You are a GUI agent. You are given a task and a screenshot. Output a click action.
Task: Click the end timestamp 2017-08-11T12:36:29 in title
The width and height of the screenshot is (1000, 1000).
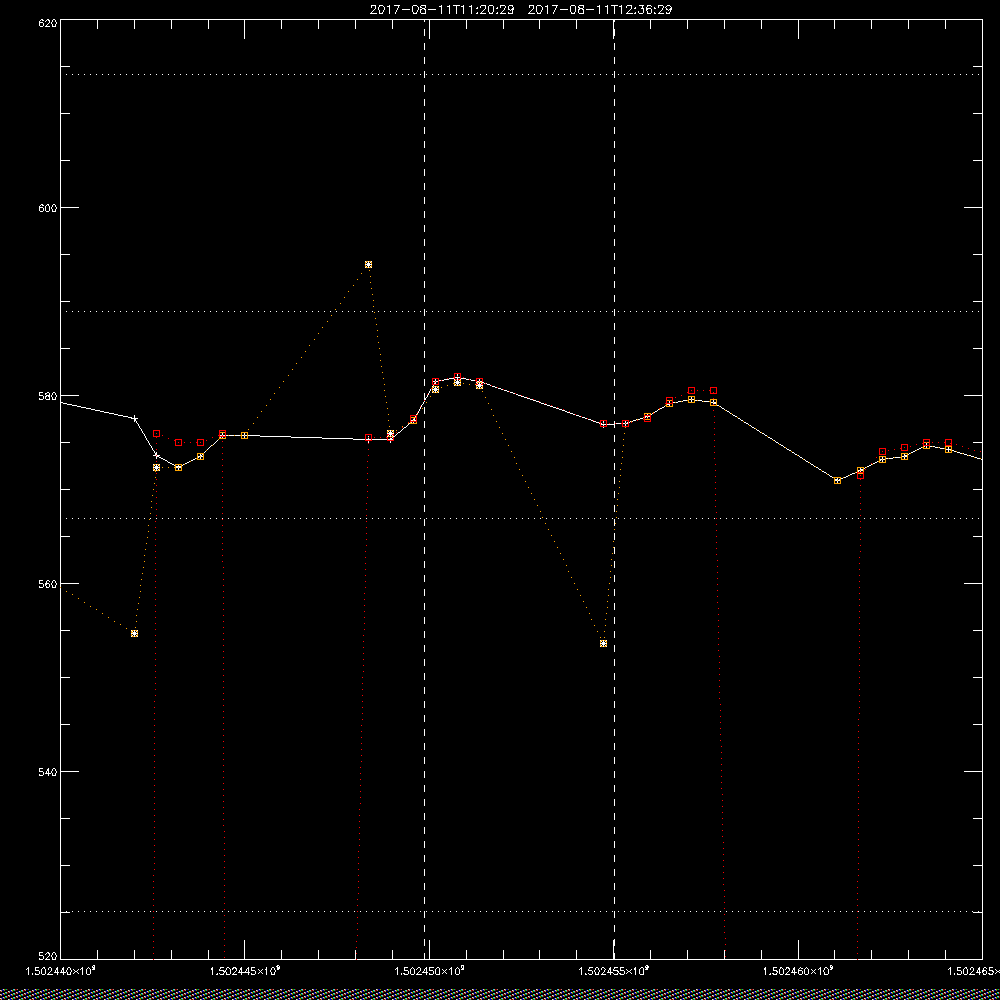[x=600, y=10]
